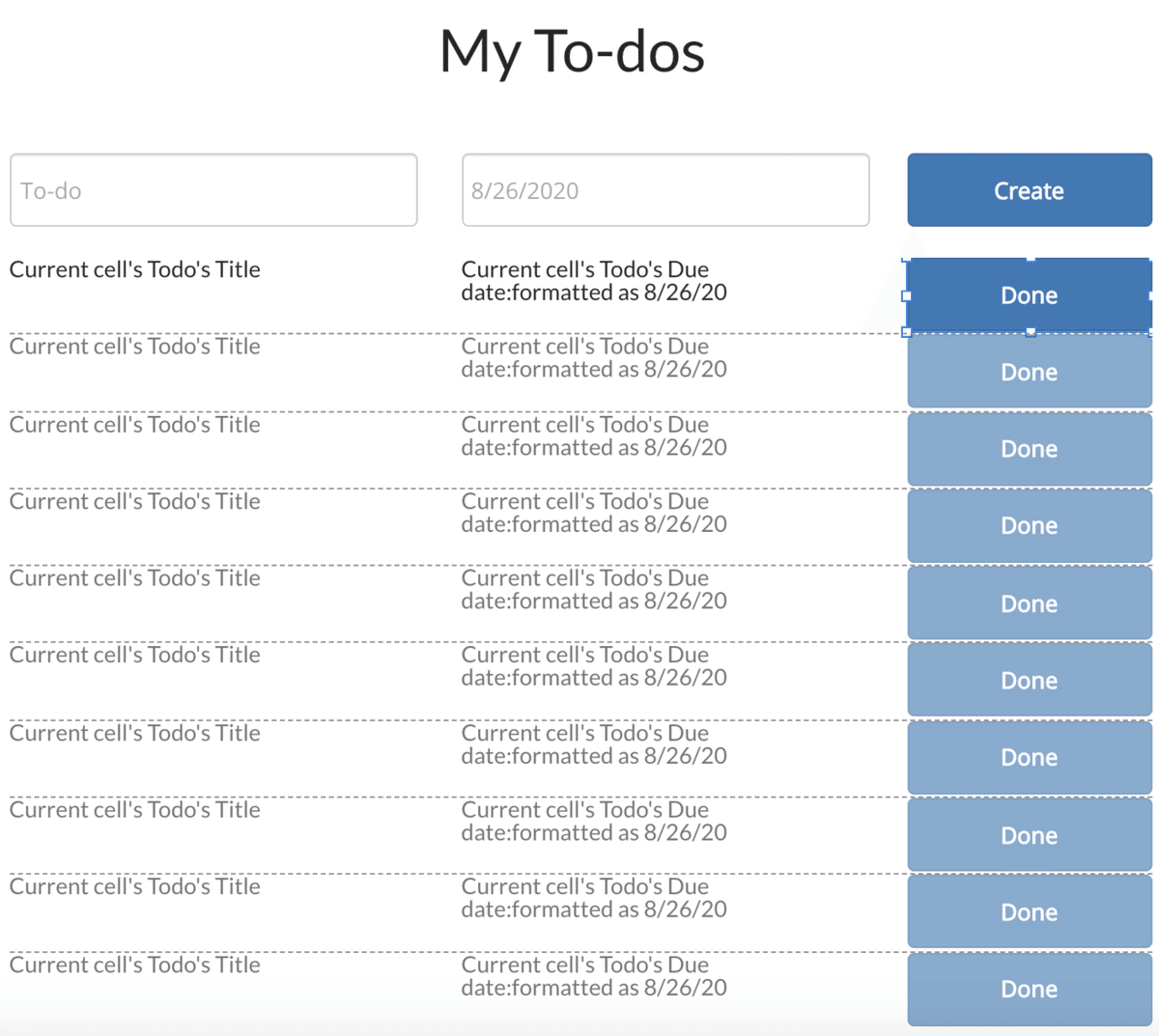Select the first row's Todo's Title text

135,269
